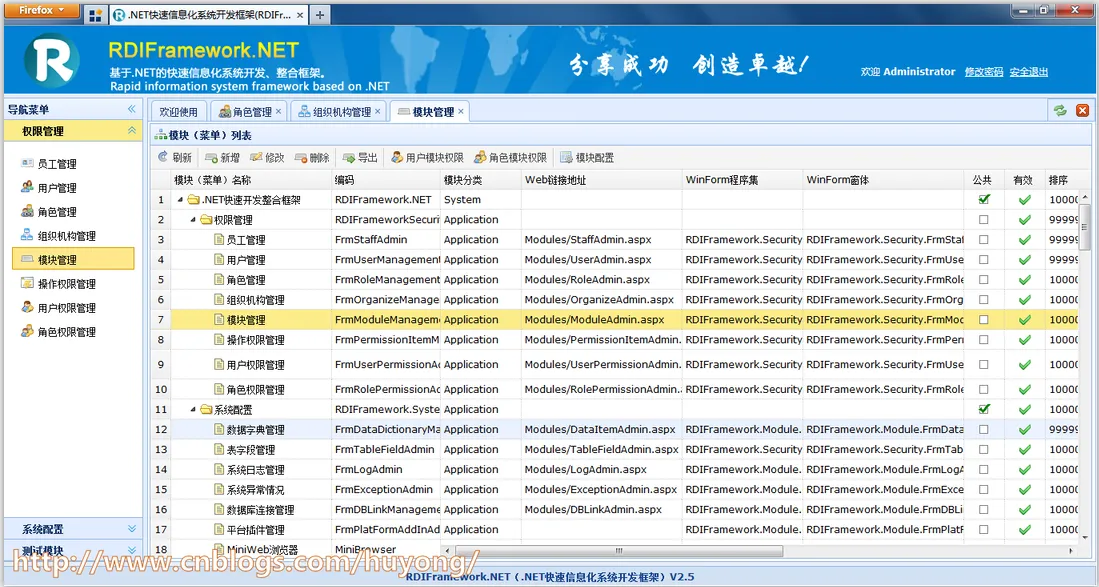Toggle 公共 checkbox for 员工管理 row

984,240
